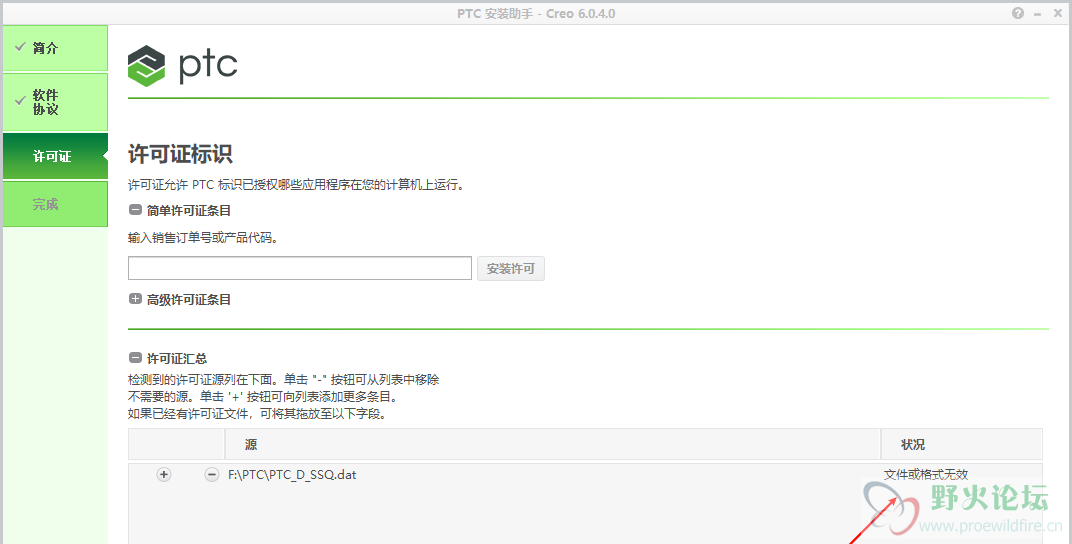Screen dimensions: 1072x544
Task: Click the 安装许可 button
Action: point(511,269)
